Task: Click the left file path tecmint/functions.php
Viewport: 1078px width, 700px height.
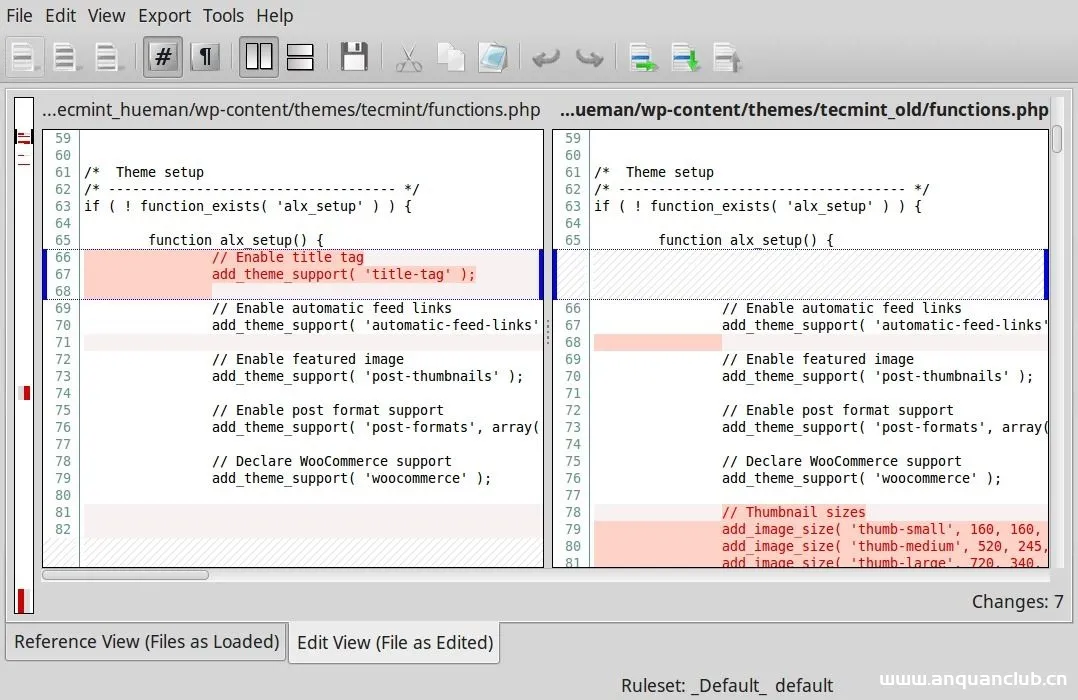Action: pyautogui.click(x=291, y=109)
